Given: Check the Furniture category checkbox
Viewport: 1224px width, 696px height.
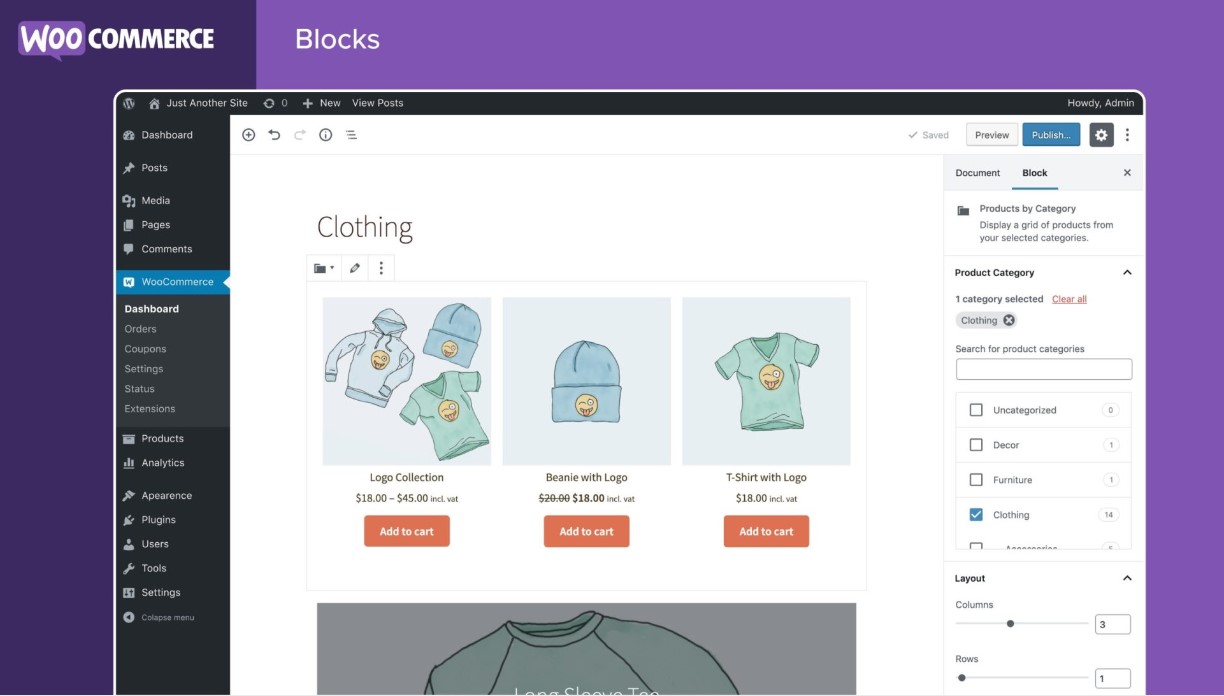Looking at the screenshot, I should 976,480.
